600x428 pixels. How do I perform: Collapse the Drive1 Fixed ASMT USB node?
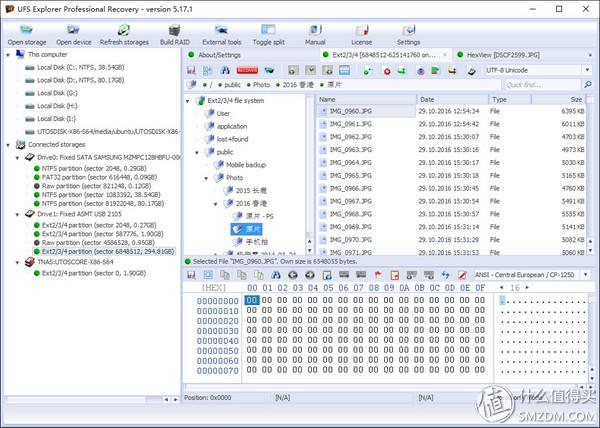click(17, 214)
